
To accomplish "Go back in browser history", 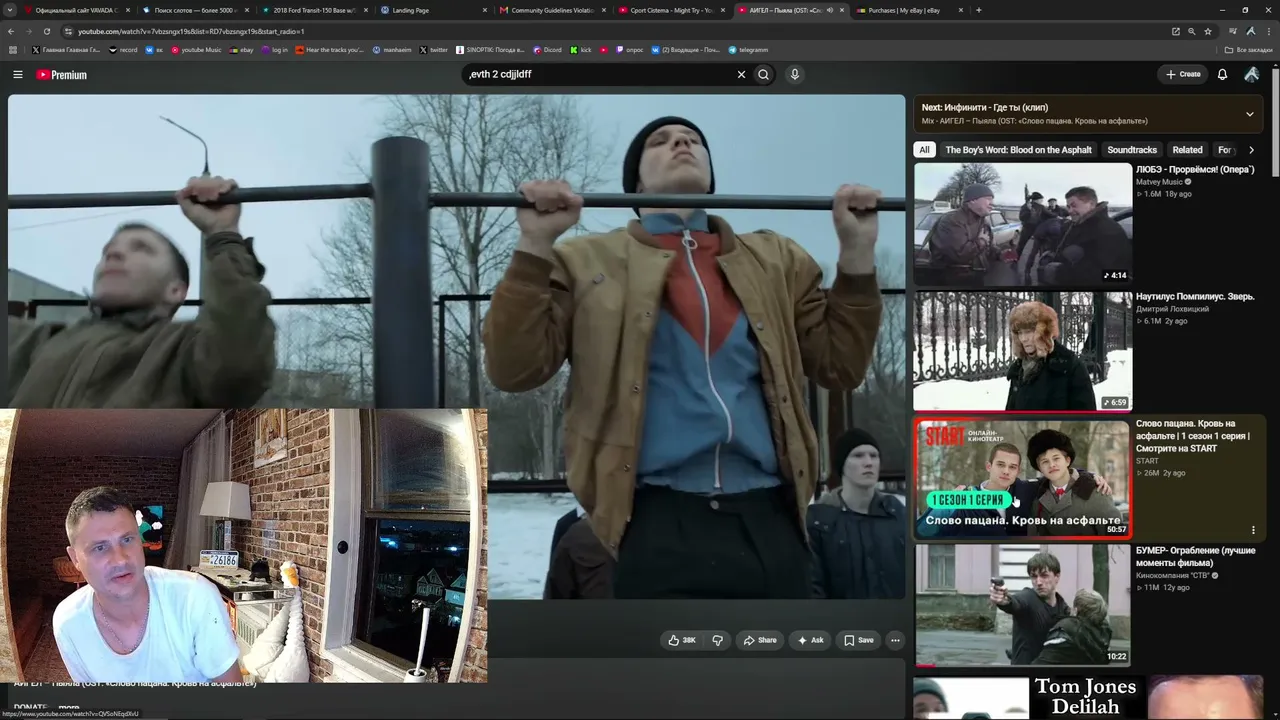I will pos(11,31).
